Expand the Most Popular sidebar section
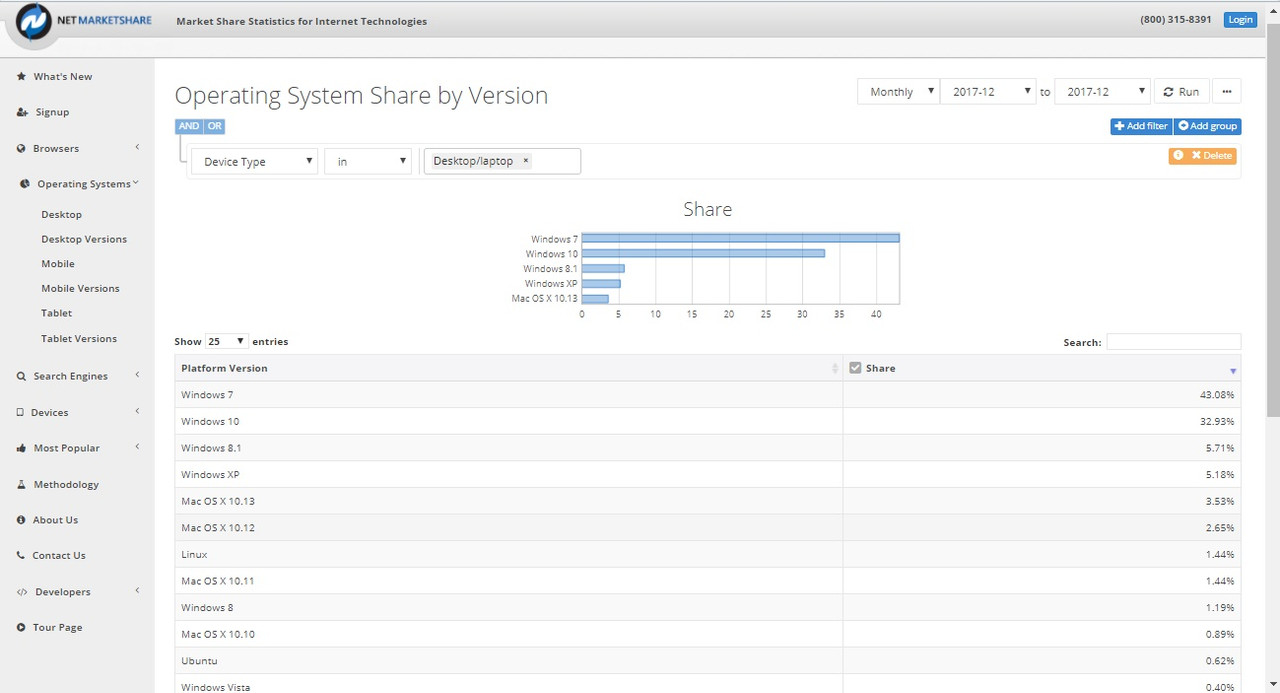 coord(137,447)
